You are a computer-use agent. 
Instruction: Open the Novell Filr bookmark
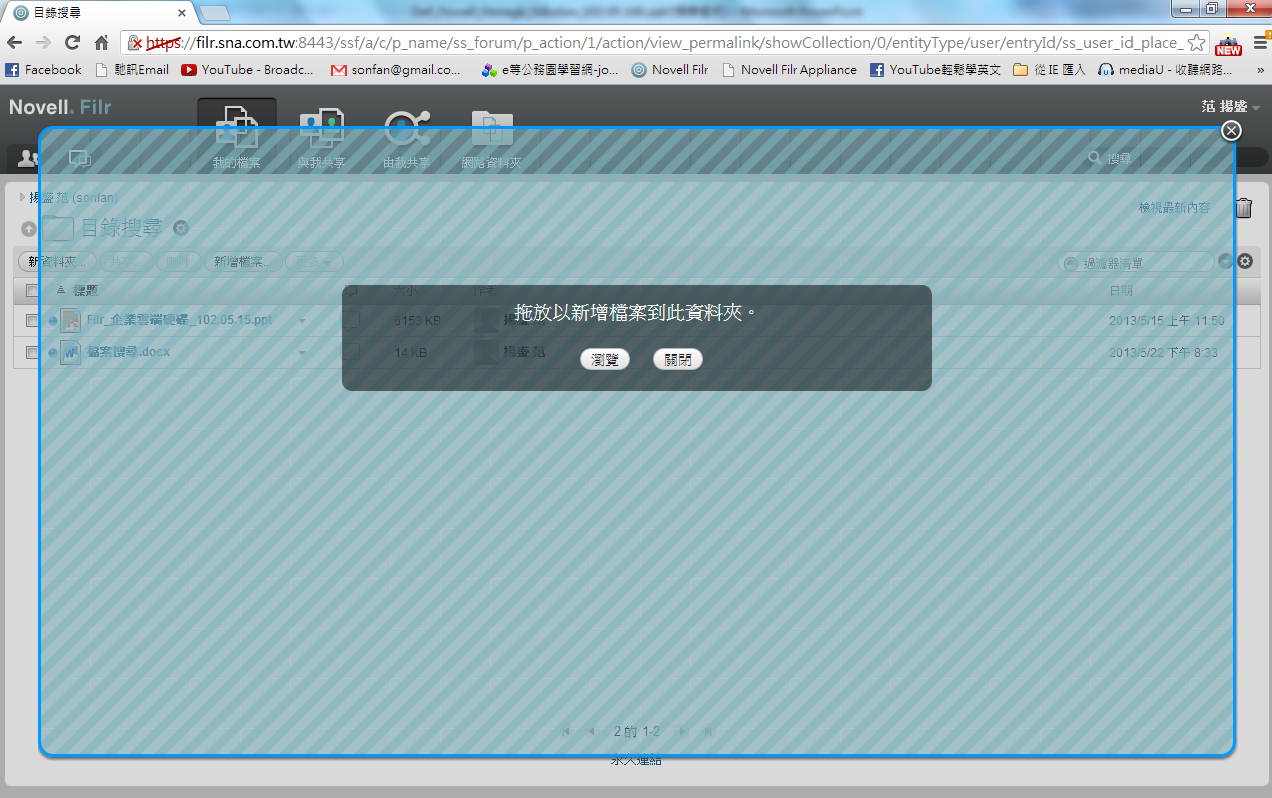tap(670, 70)
